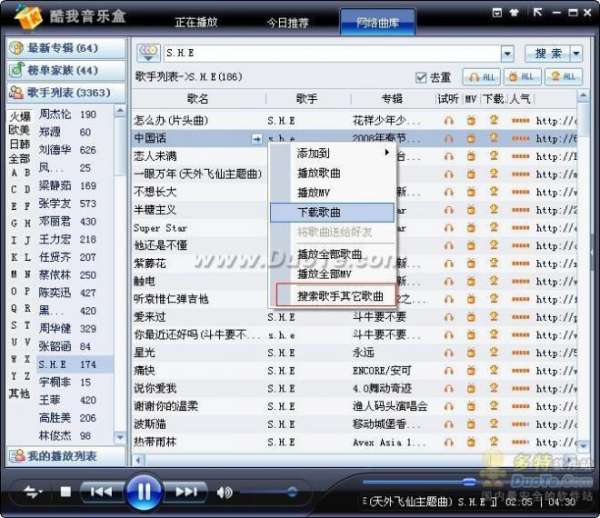The image size is (600, 518).
Task: Click the heart mood search icon
Action: point(148,53)
